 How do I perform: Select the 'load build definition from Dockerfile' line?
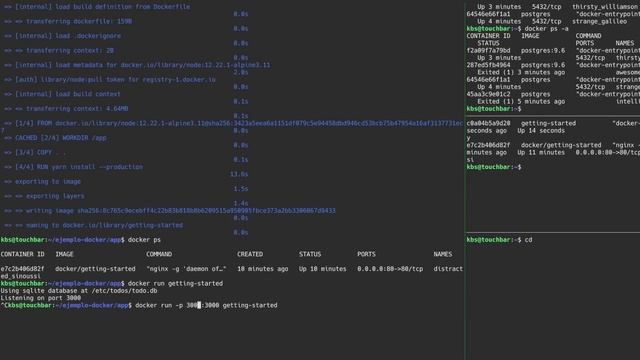coord(97,7)
